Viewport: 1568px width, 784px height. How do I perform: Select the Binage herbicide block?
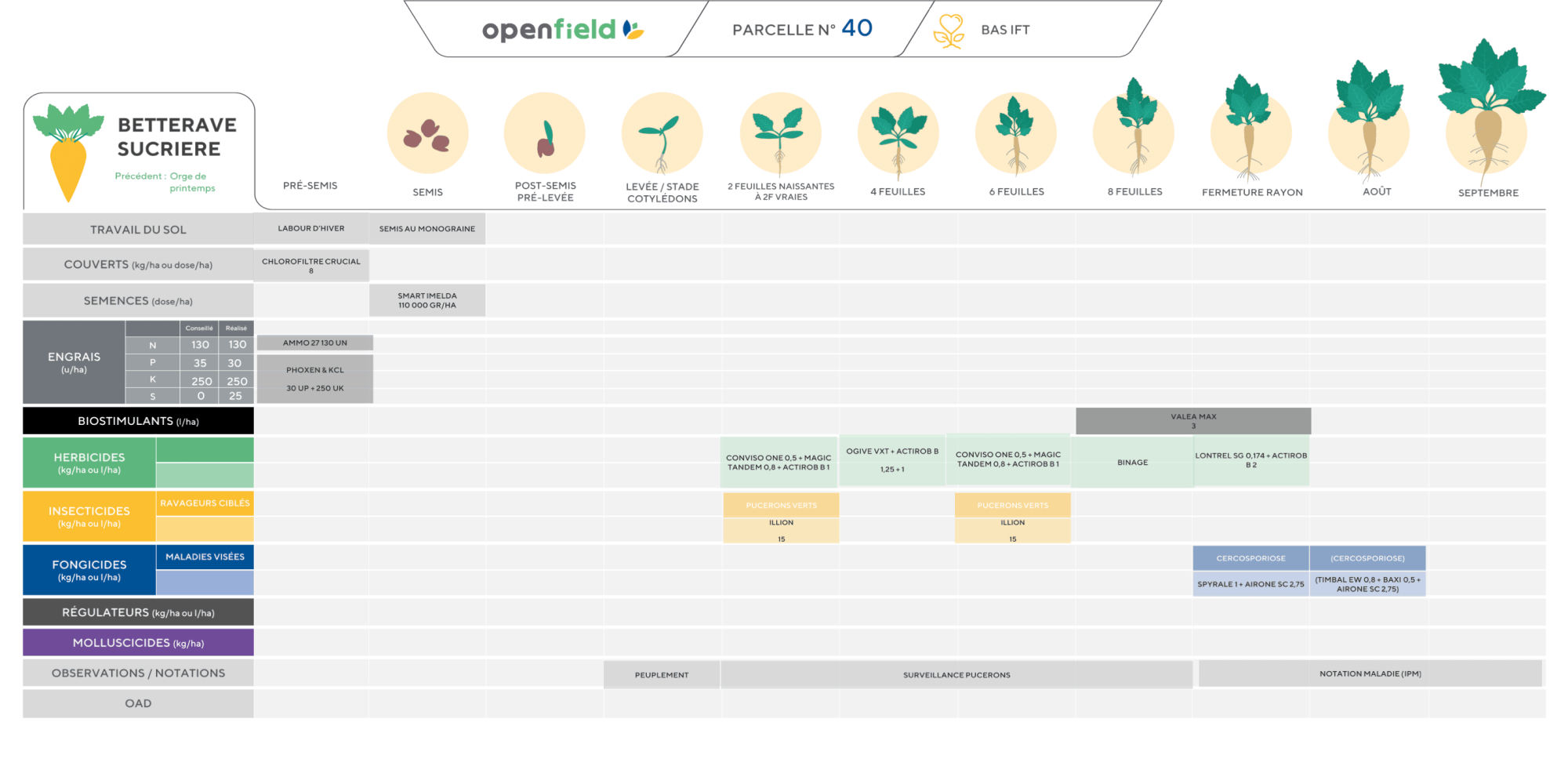(1132, 463)
